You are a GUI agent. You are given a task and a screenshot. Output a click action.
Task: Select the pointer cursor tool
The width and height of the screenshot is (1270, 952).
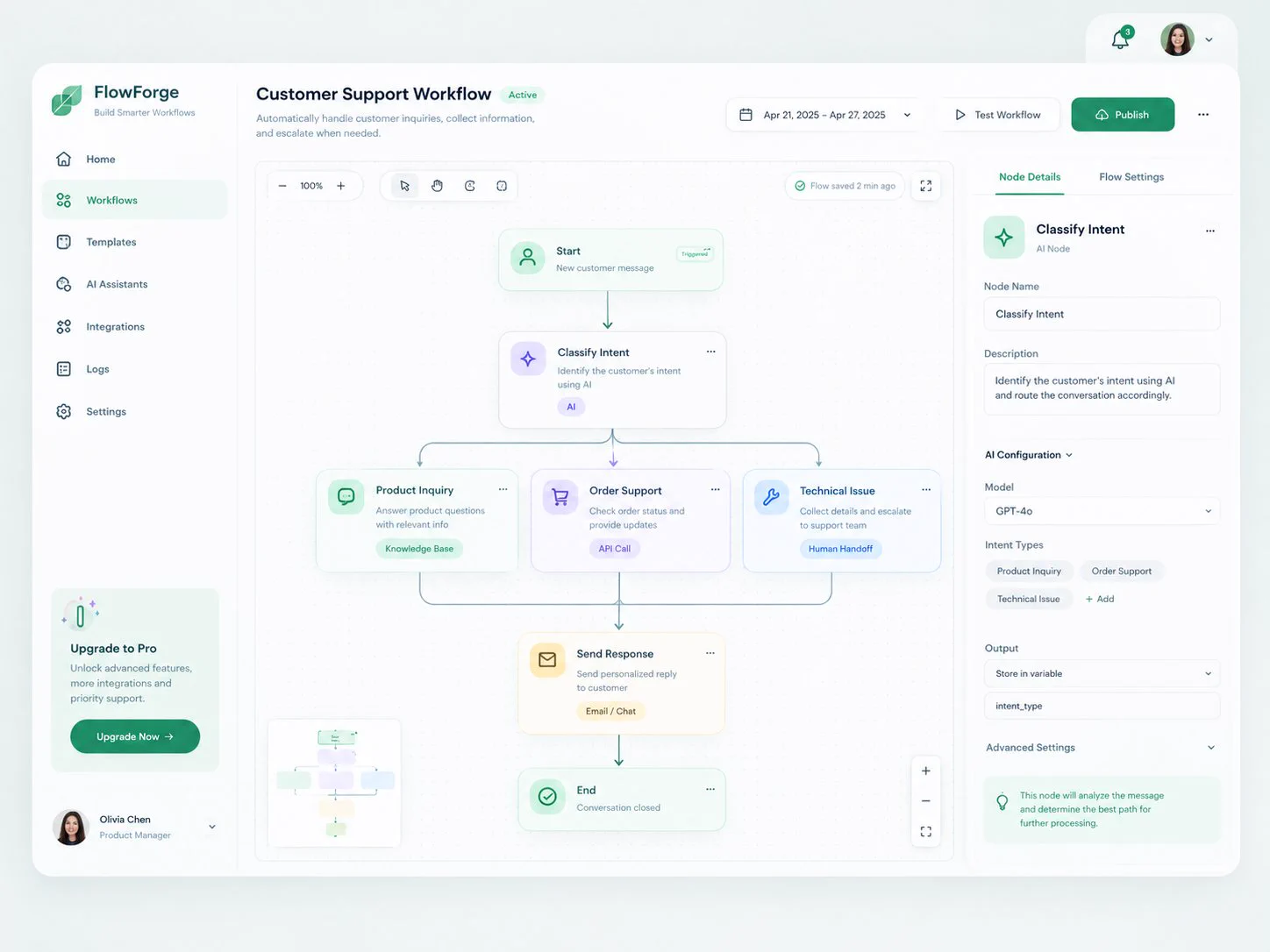pyautogui.click(x=404, y=186)
